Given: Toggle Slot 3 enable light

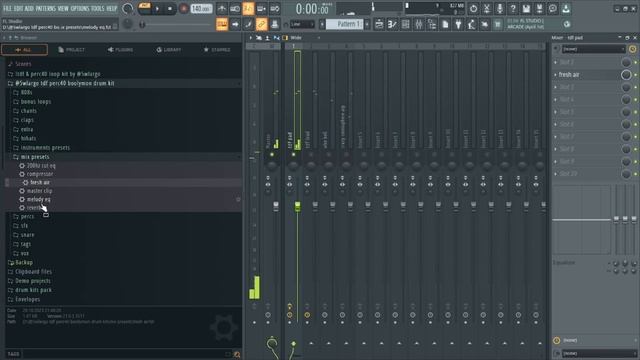Looking at the screenshot, I should pos(636,87).
